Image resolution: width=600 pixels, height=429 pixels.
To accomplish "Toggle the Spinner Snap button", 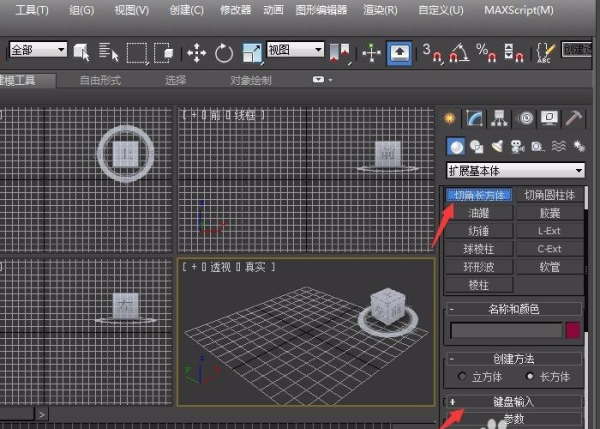I will click(x=514, y=53).
